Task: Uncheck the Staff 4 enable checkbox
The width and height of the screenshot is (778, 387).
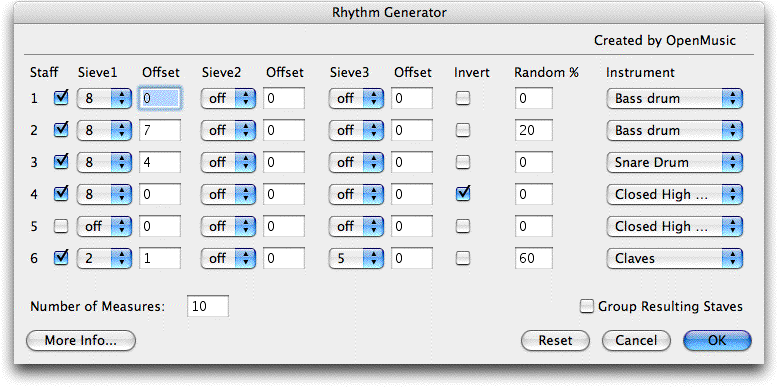Action: (61, 194)
